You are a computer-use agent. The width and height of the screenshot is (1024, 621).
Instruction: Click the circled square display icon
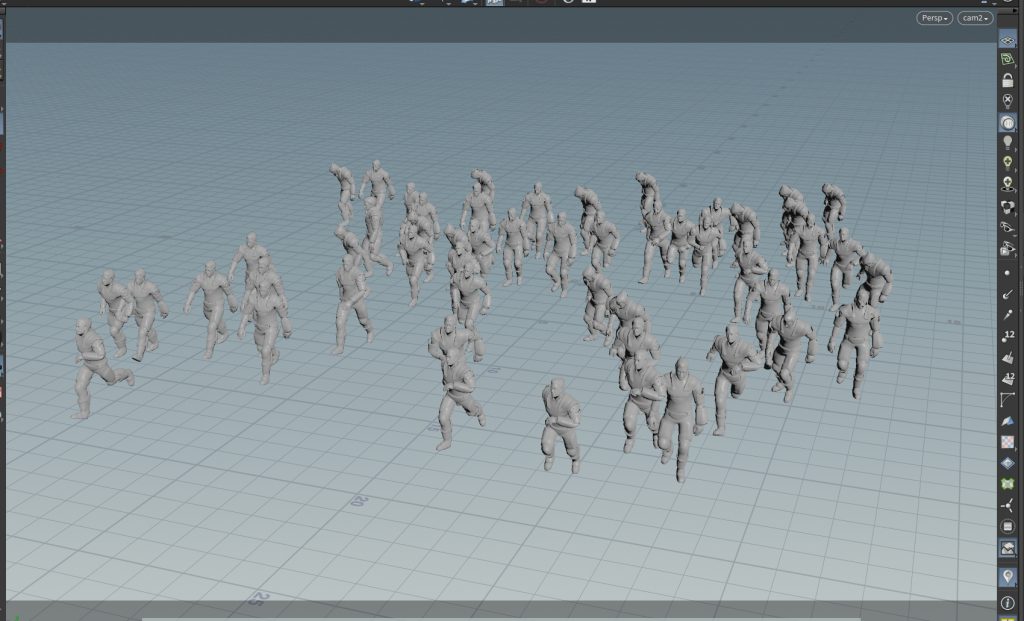point(1008,526)
